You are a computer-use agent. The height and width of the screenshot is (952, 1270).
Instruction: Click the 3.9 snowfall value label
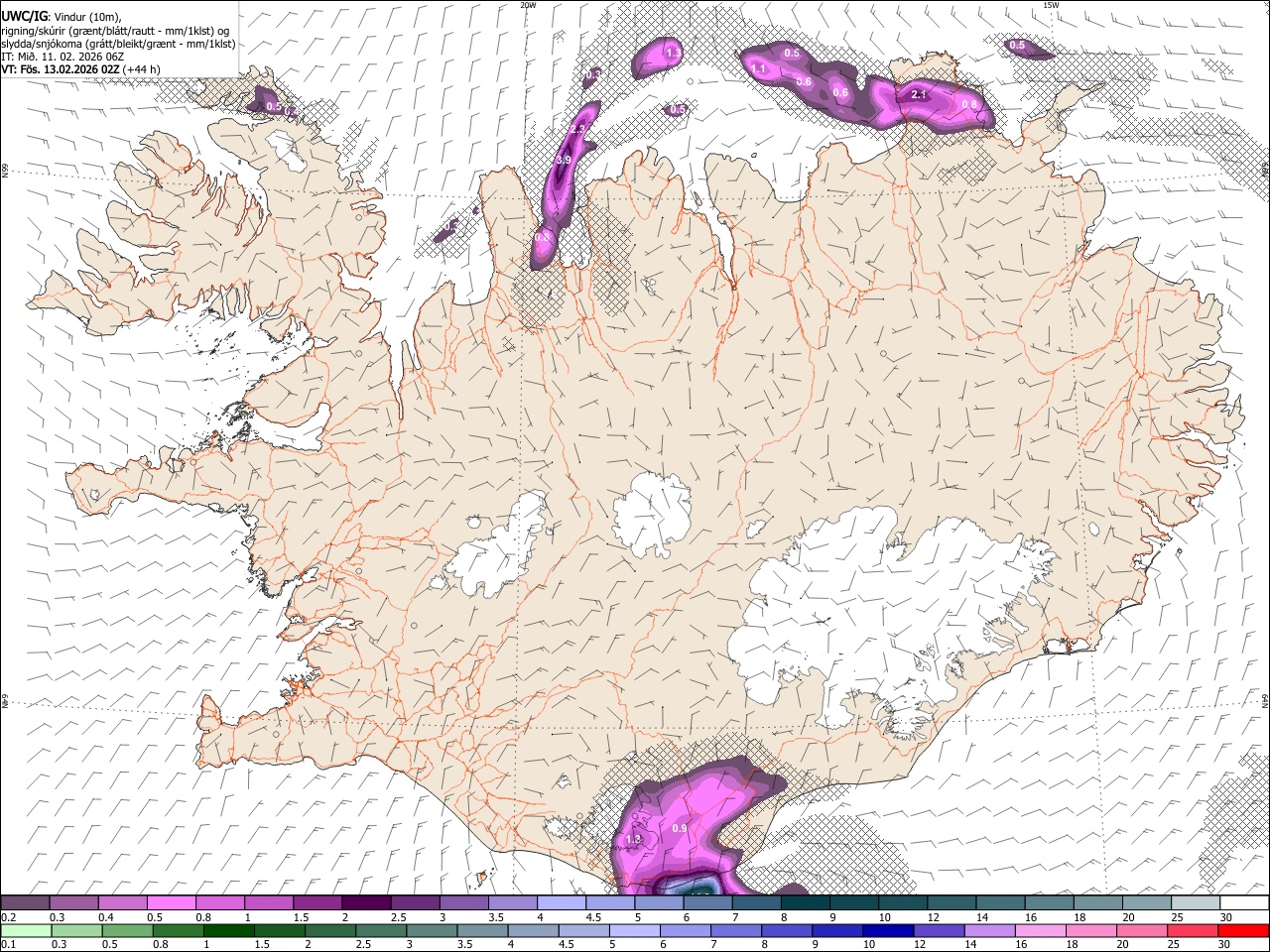pos(564,160)
